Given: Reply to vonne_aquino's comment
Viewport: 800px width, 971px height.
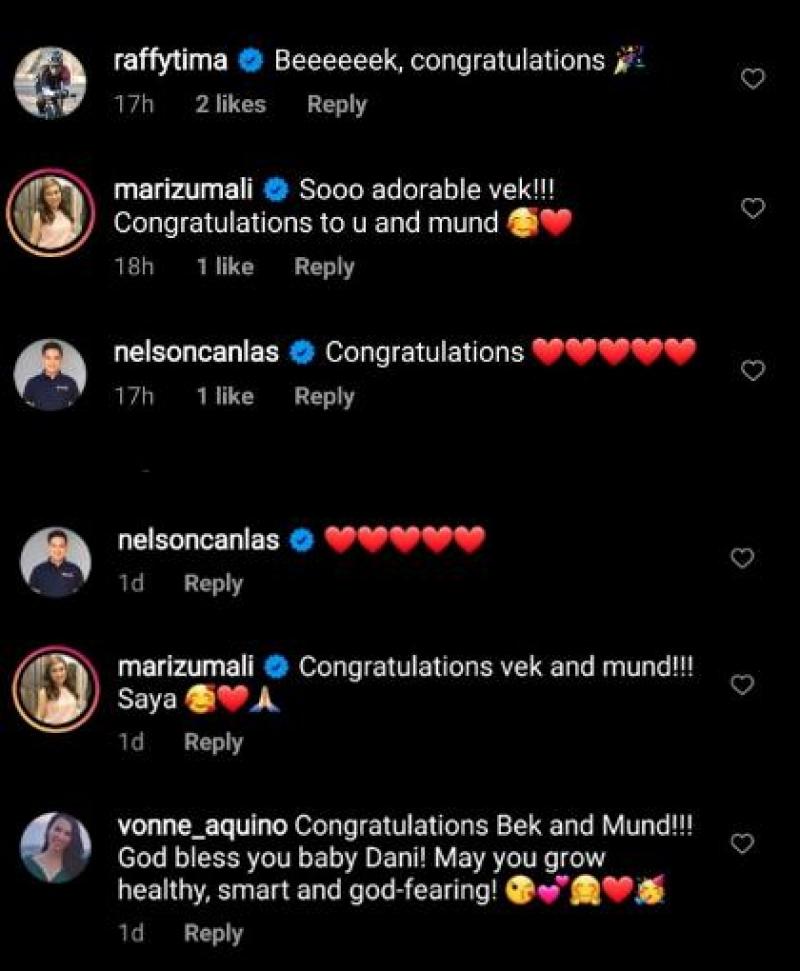Looking at the screenshot, I should point(213,933).
